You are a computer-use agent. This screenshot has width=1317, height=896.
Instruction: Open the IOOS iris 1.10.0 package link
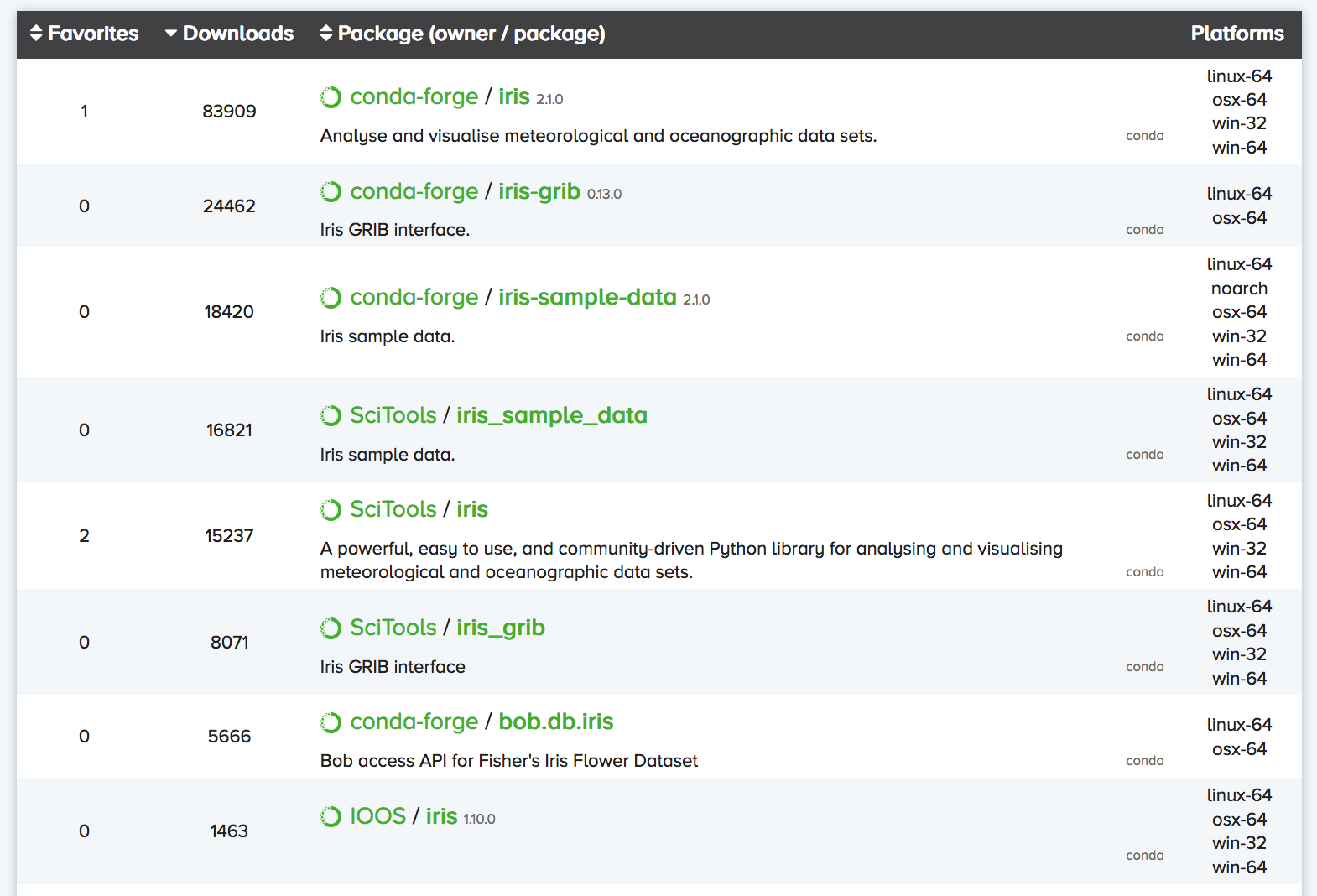[441, 817]
